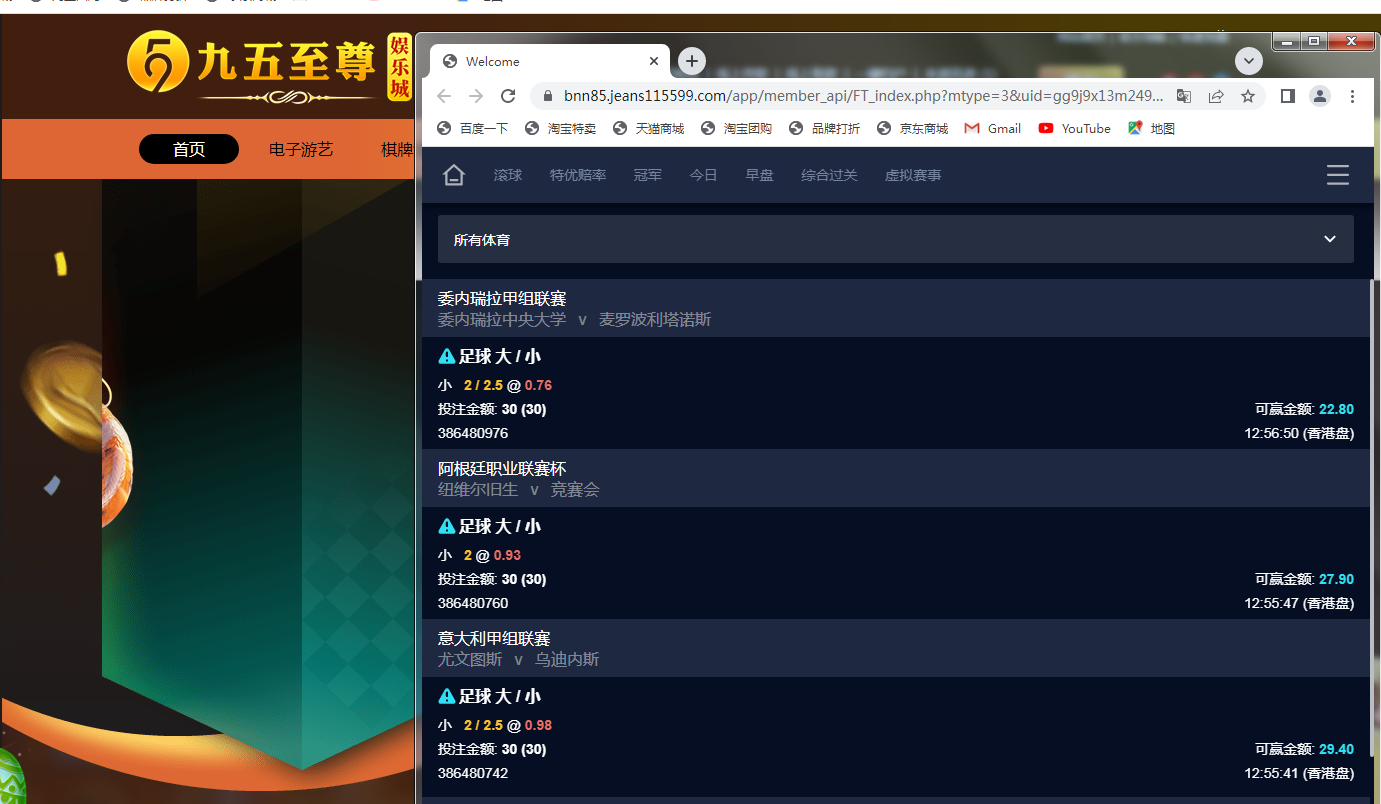Image resolution: width=1381 pixels, height=804 pixels.
Task: Open the hamburger menu in betting page
Action: pos(1337,175)
